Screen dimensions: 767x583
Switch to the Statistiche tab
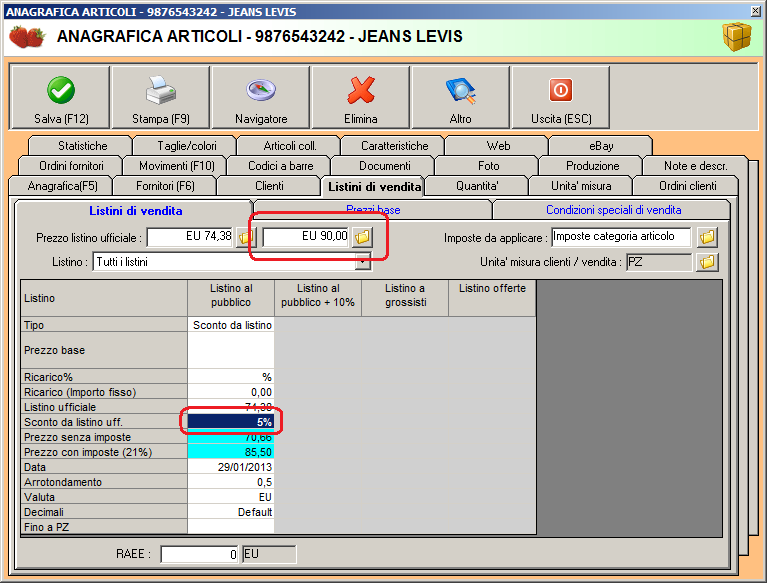83,146
